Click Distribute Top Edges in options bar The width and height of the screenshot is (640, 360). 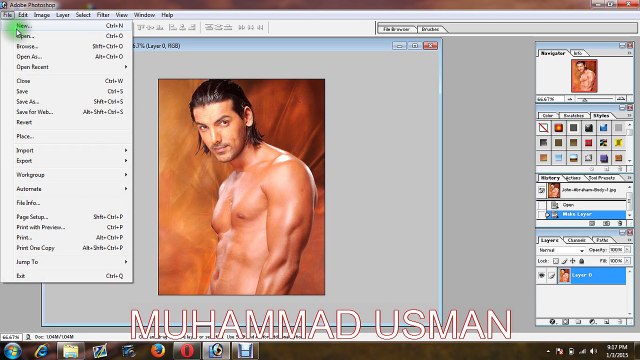[209, 27]
